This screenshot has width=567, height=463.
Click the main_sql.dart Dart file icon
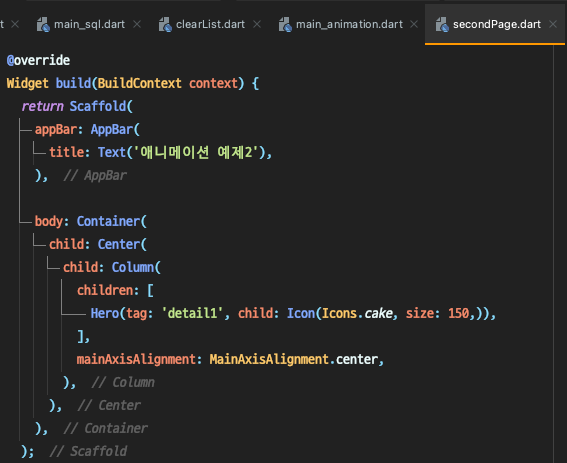click(43, 25)
